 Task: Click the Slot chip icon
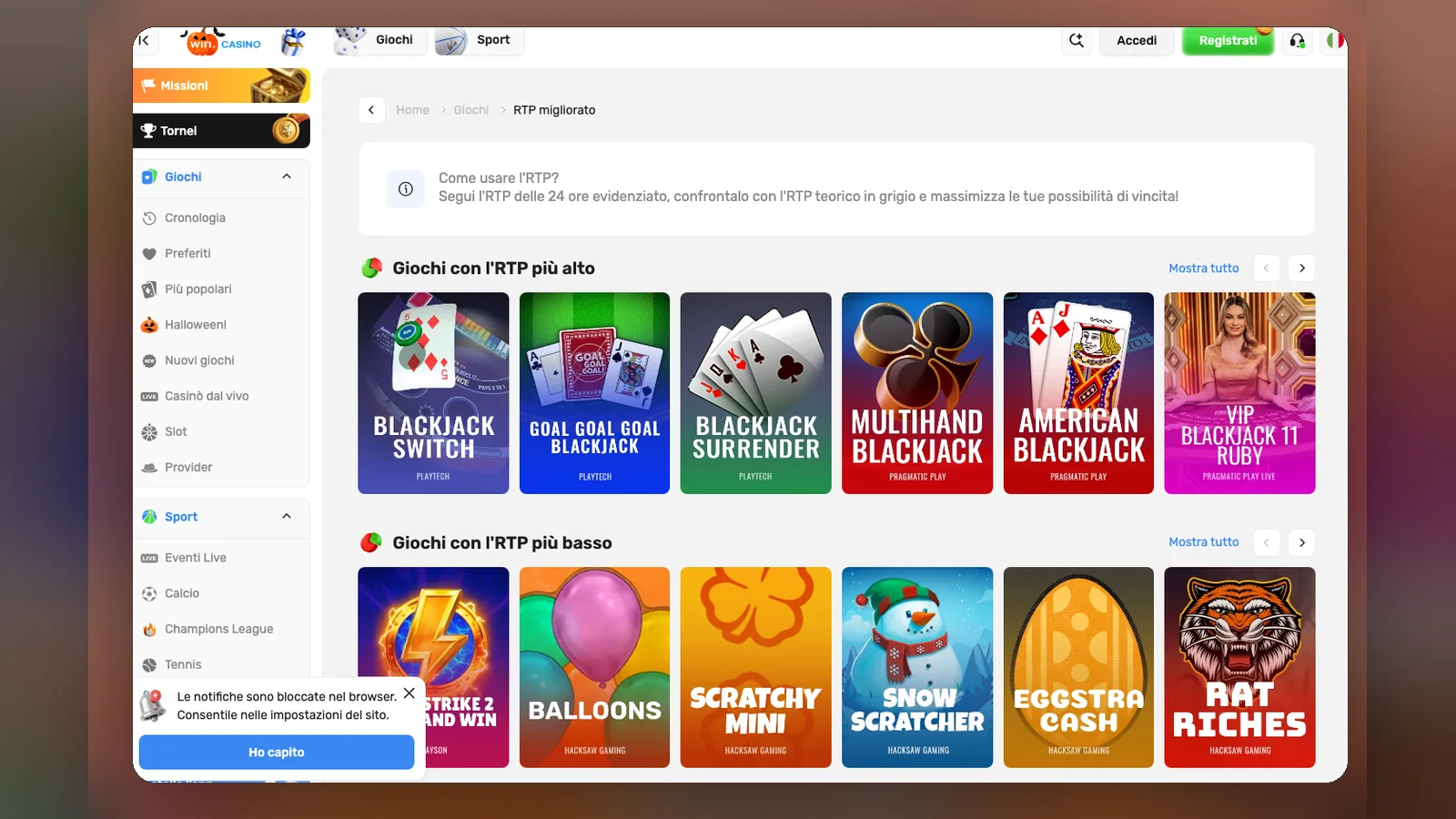click(x=149, y=432)
